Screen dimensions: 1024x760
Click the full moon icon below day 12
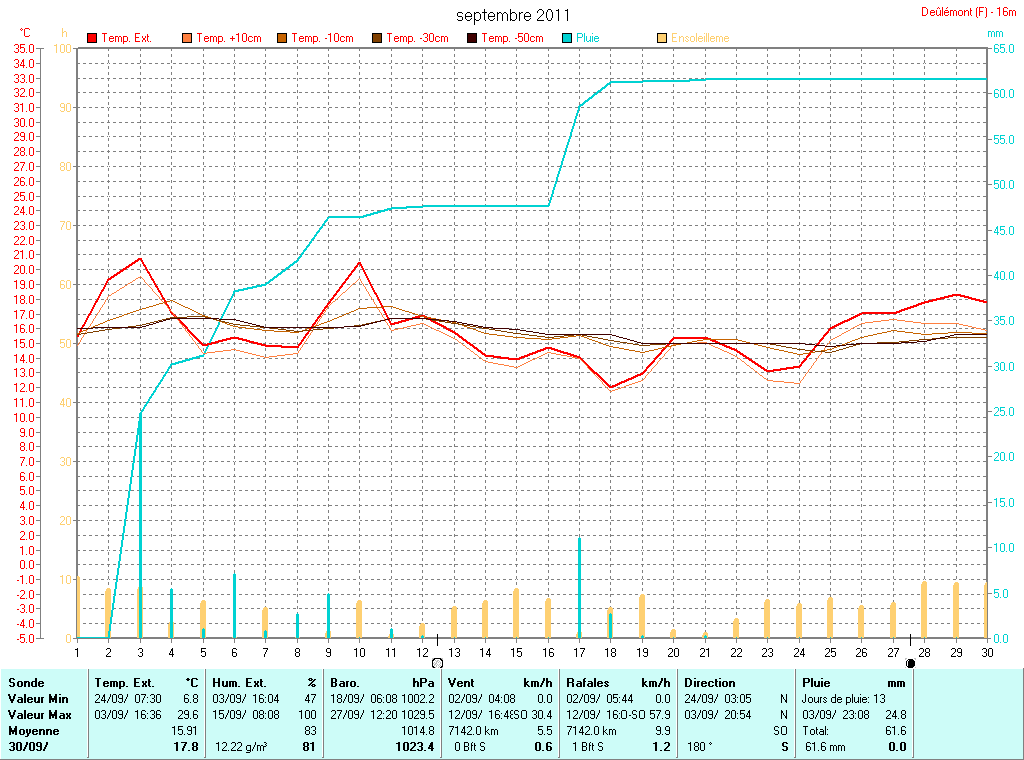click(437, 663)
